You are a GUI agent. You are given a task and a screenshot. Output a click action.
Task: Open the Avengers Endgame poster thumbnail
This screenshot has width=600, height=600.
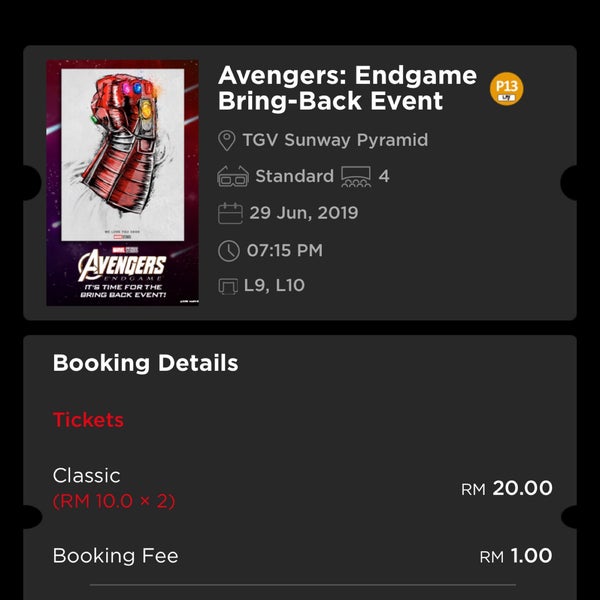(x=122, y=183)
